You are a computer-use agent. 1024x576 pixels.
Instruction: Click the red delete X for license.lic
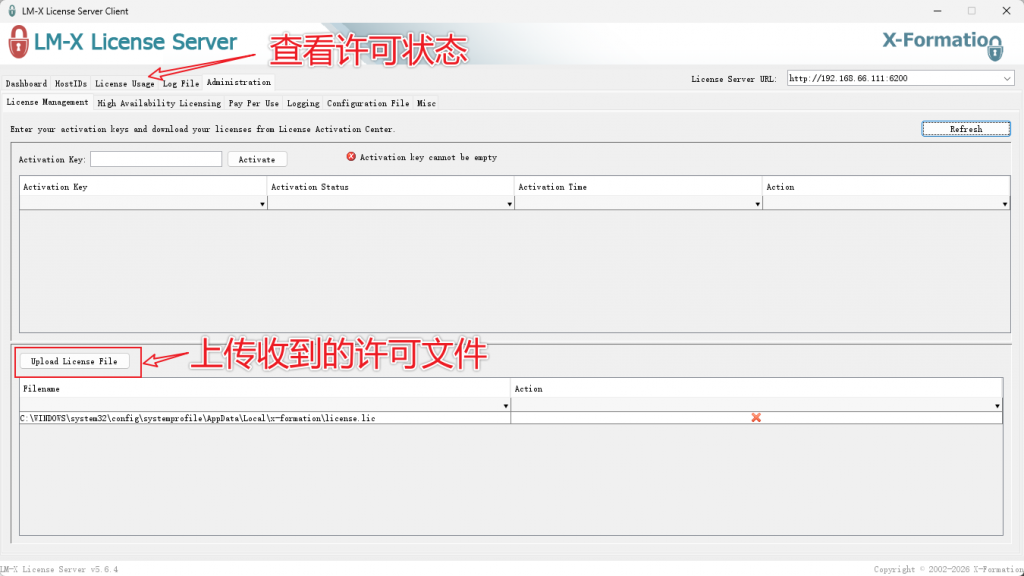pyautogui.click(x=756, y=417)
